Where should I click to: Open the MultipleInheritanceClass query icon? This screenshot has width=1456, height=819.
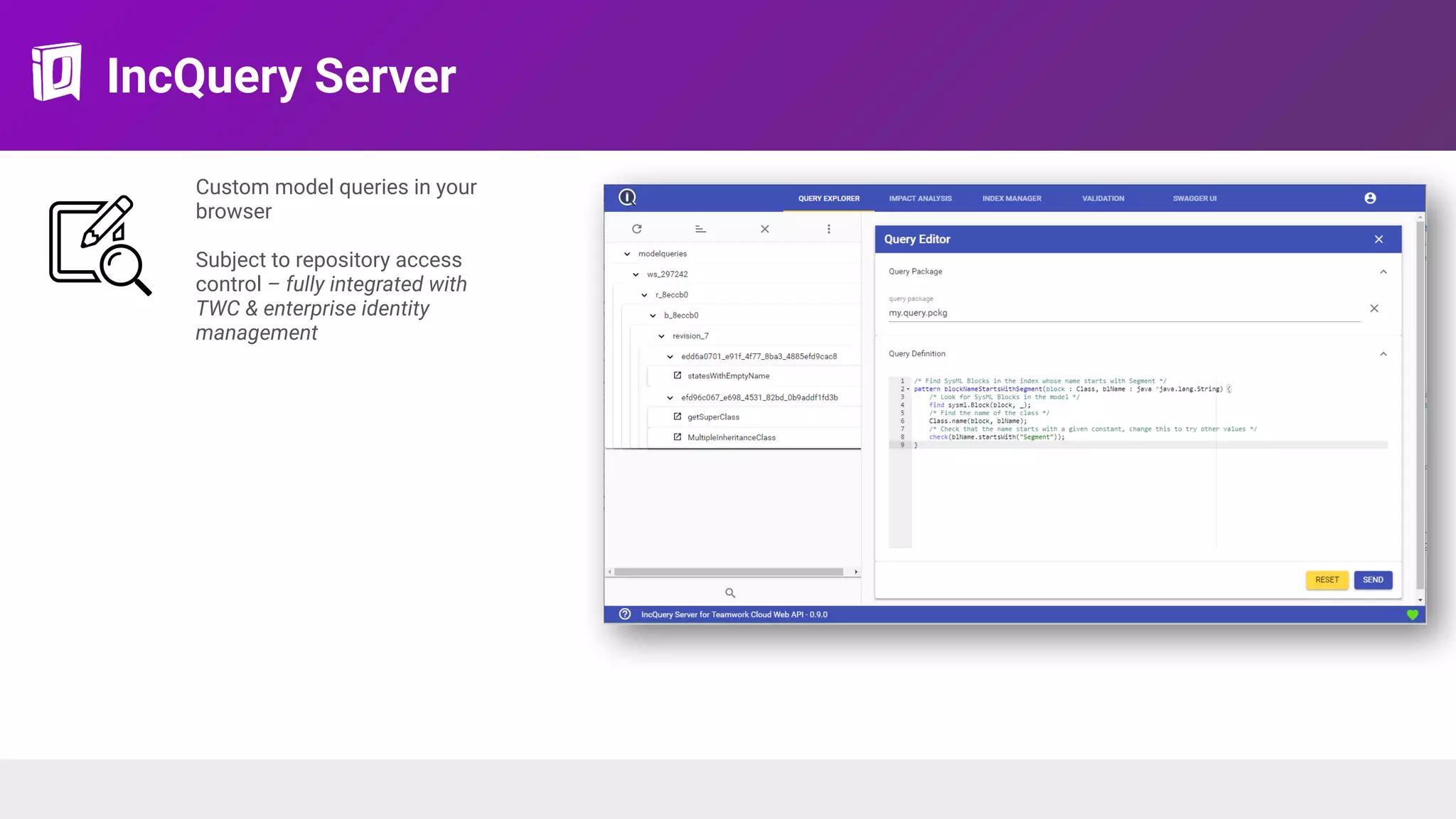pos(678,437)
